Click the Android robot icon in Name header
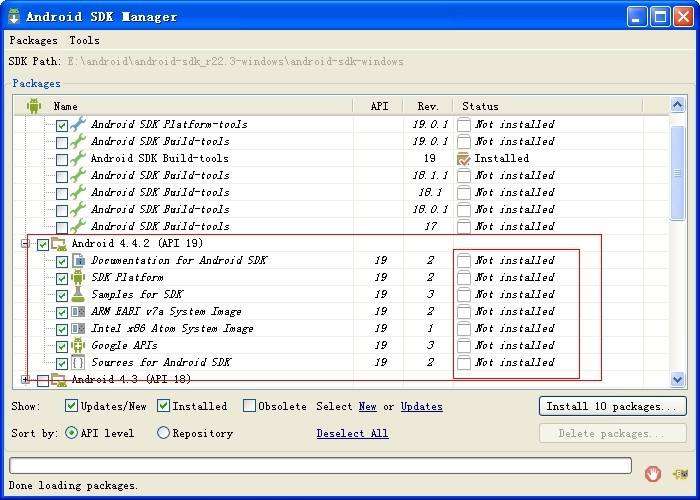 pyautogui.click(x=34, y=106)
